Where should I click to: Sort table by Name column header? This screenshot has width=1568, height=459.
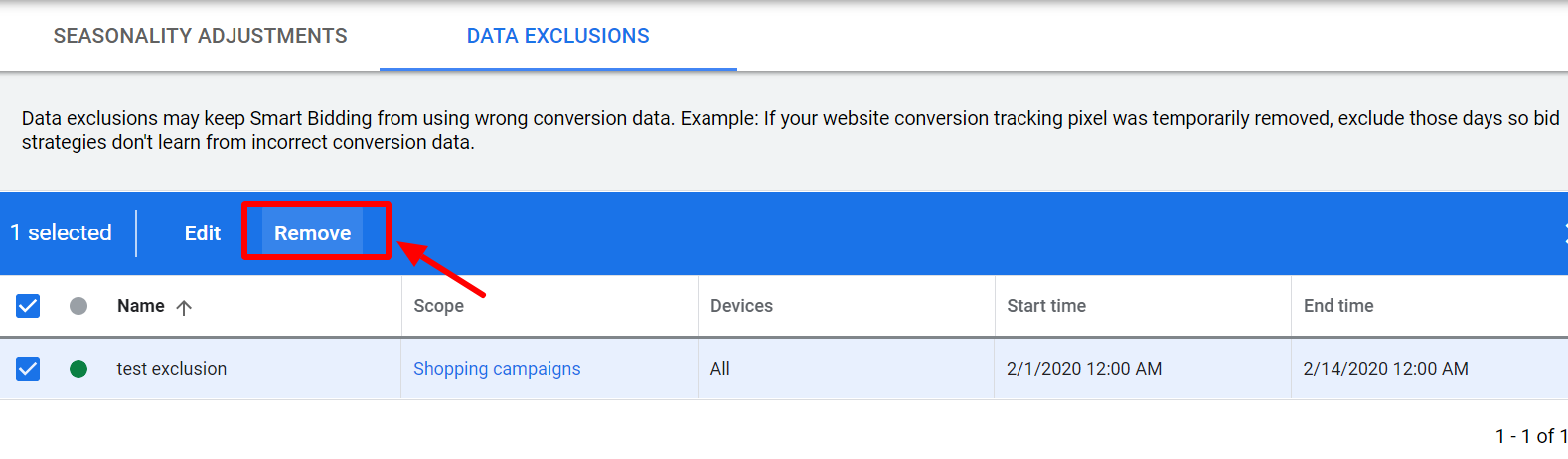tap(141, 306)
